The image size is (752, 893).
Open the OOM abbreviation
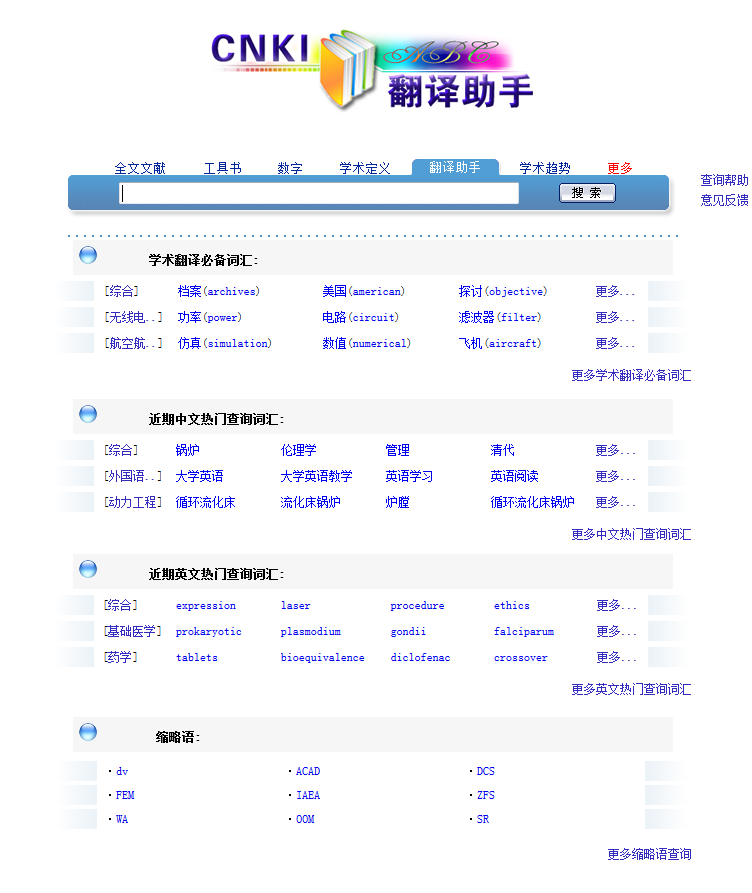click(305, 819)
